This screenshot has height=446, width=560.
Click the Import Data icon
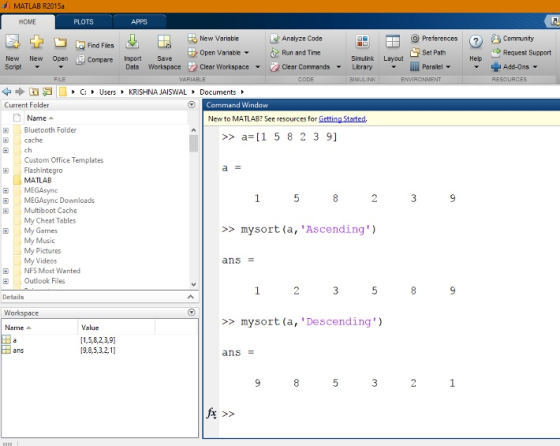(132, 42)
